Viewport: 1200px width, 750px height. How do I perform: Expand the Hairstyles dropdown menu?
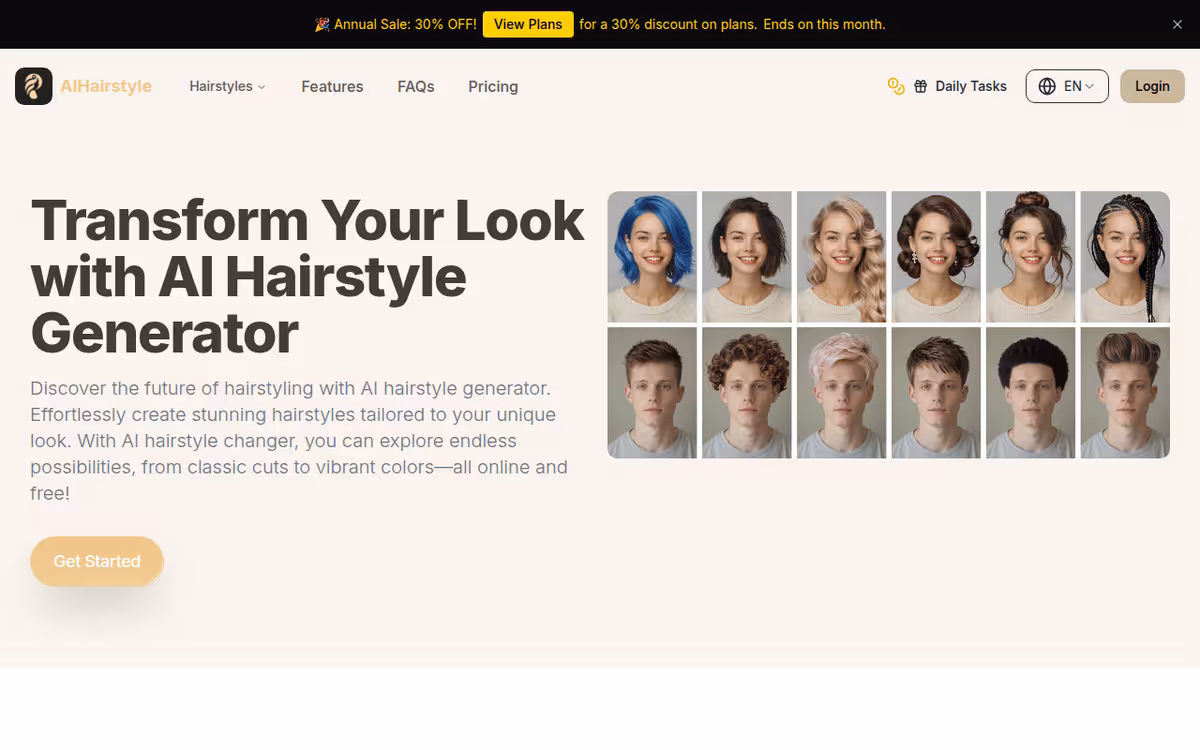tap(227, 86)
